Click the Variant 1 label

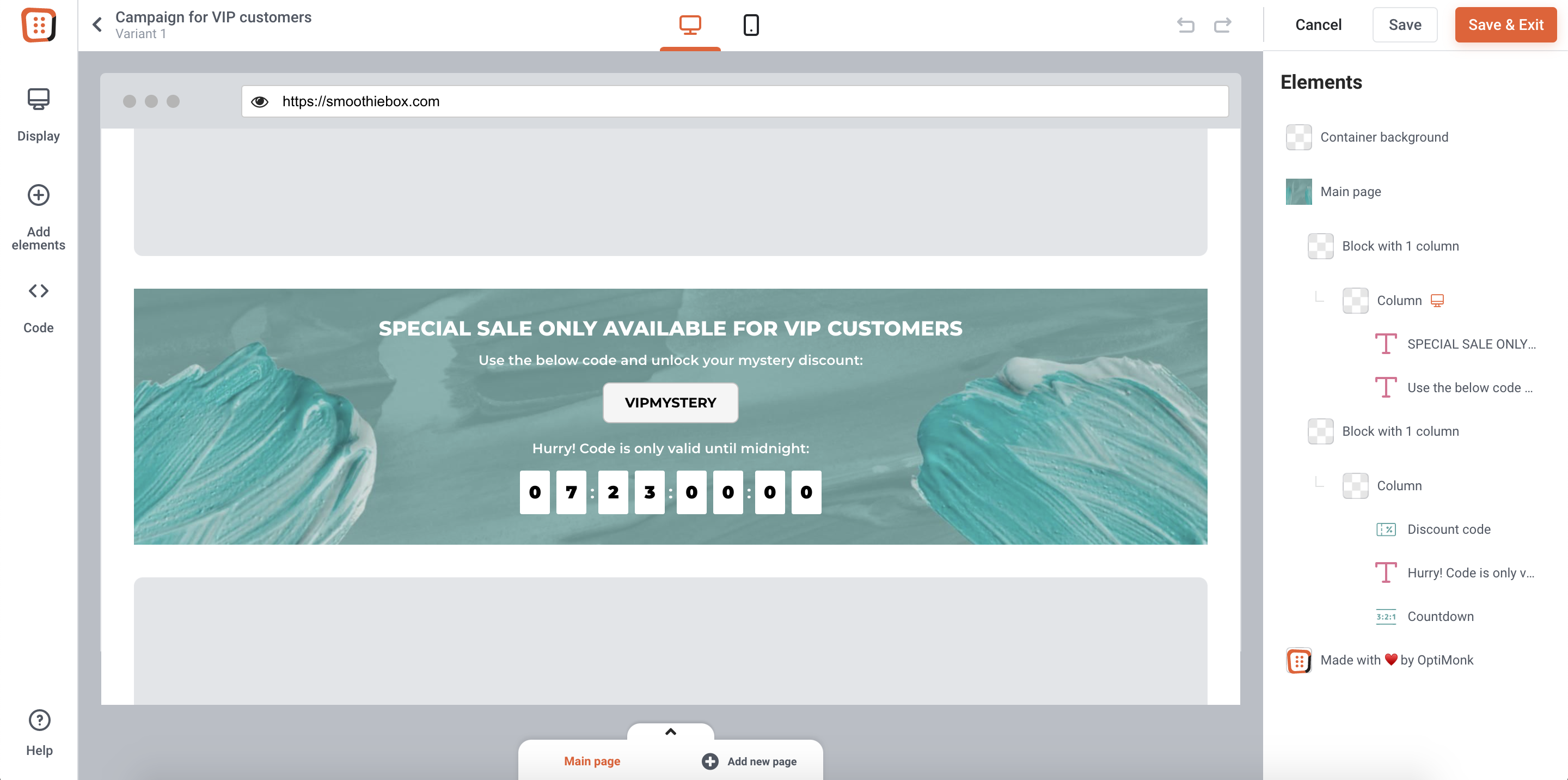(x=140, y=34)
